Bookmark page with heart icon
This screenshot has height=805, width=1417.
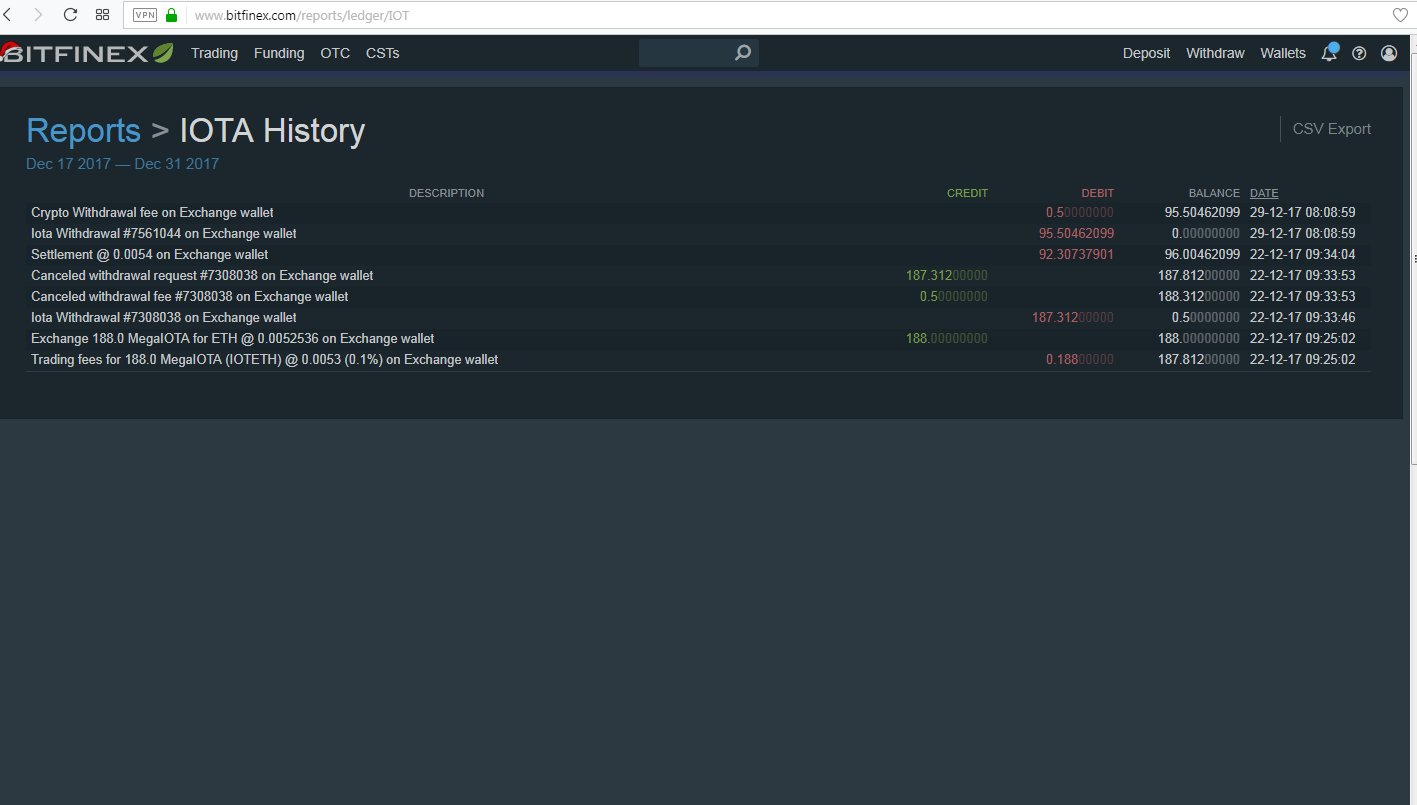(x=1400, y=15)
